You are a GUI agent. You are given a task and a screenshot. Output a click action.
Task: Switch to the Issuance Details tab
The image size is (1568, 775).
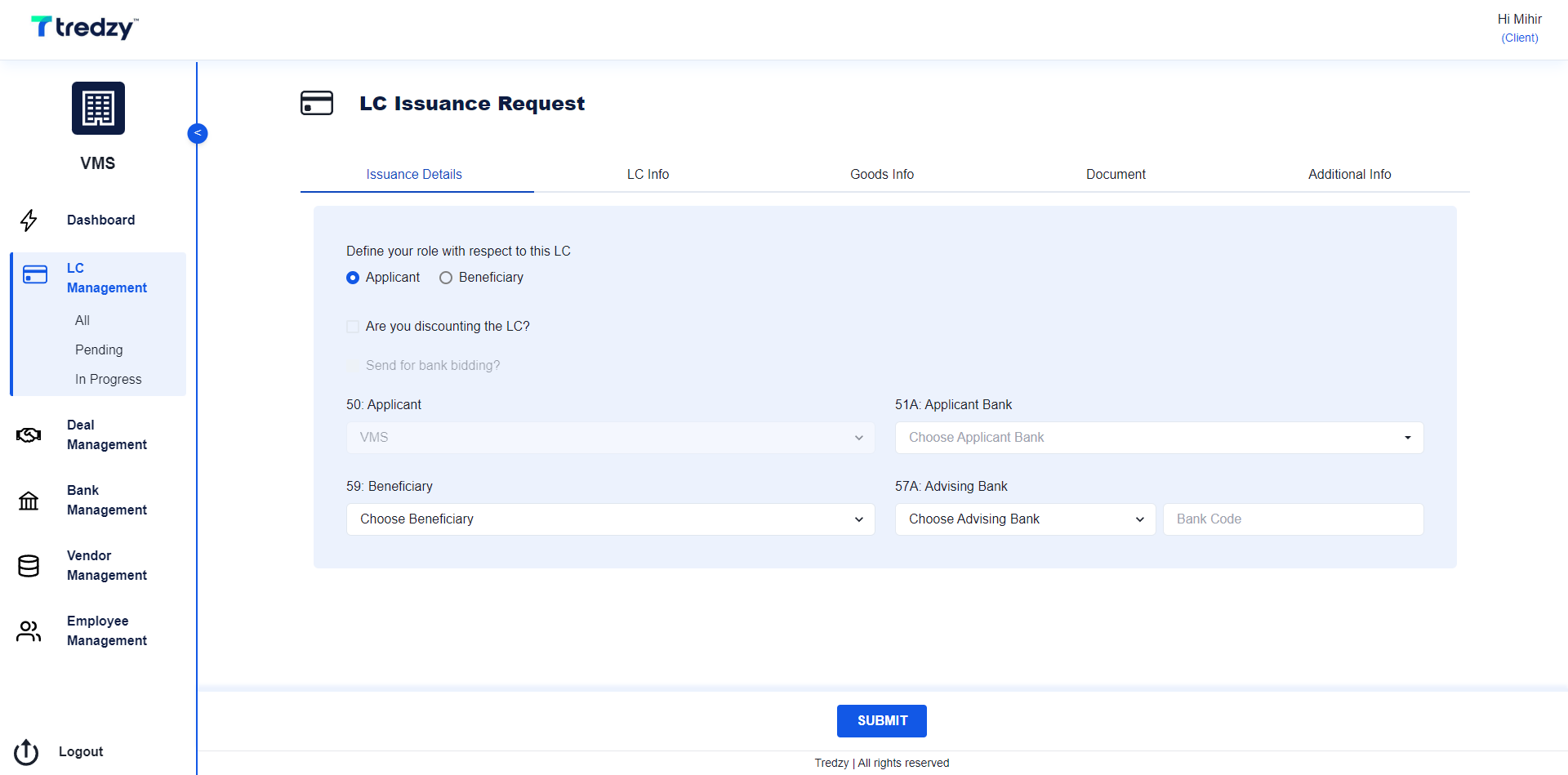pos(414,175)
